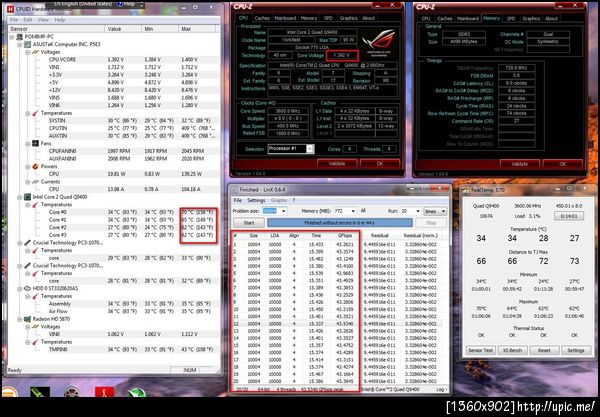
Task: Click the flame icon beside Powers
Action: point(35,166)
